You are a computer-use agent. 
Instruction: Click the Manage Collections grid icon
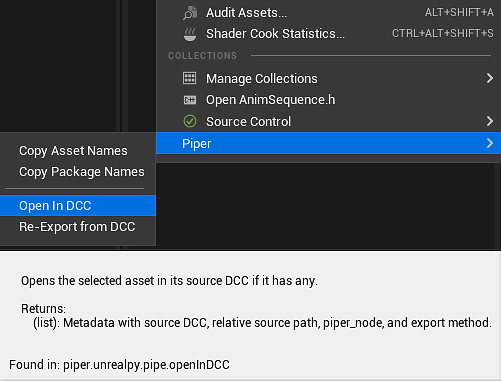[x=190, y=78]
